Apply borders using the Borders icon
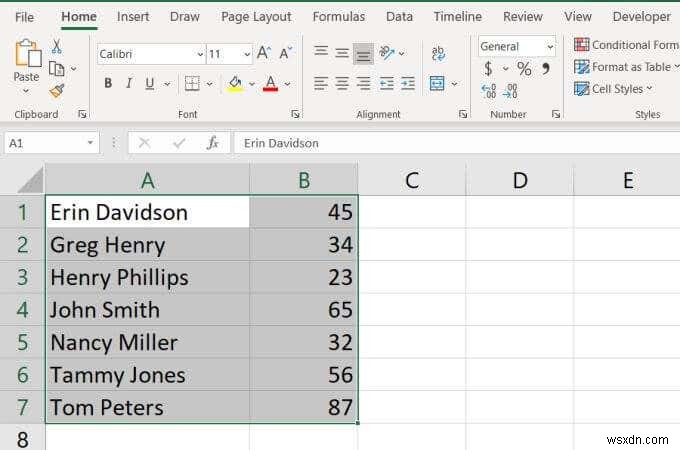This screenshot has height=450, width=680. pyautogui.click(x=192, y=83)
